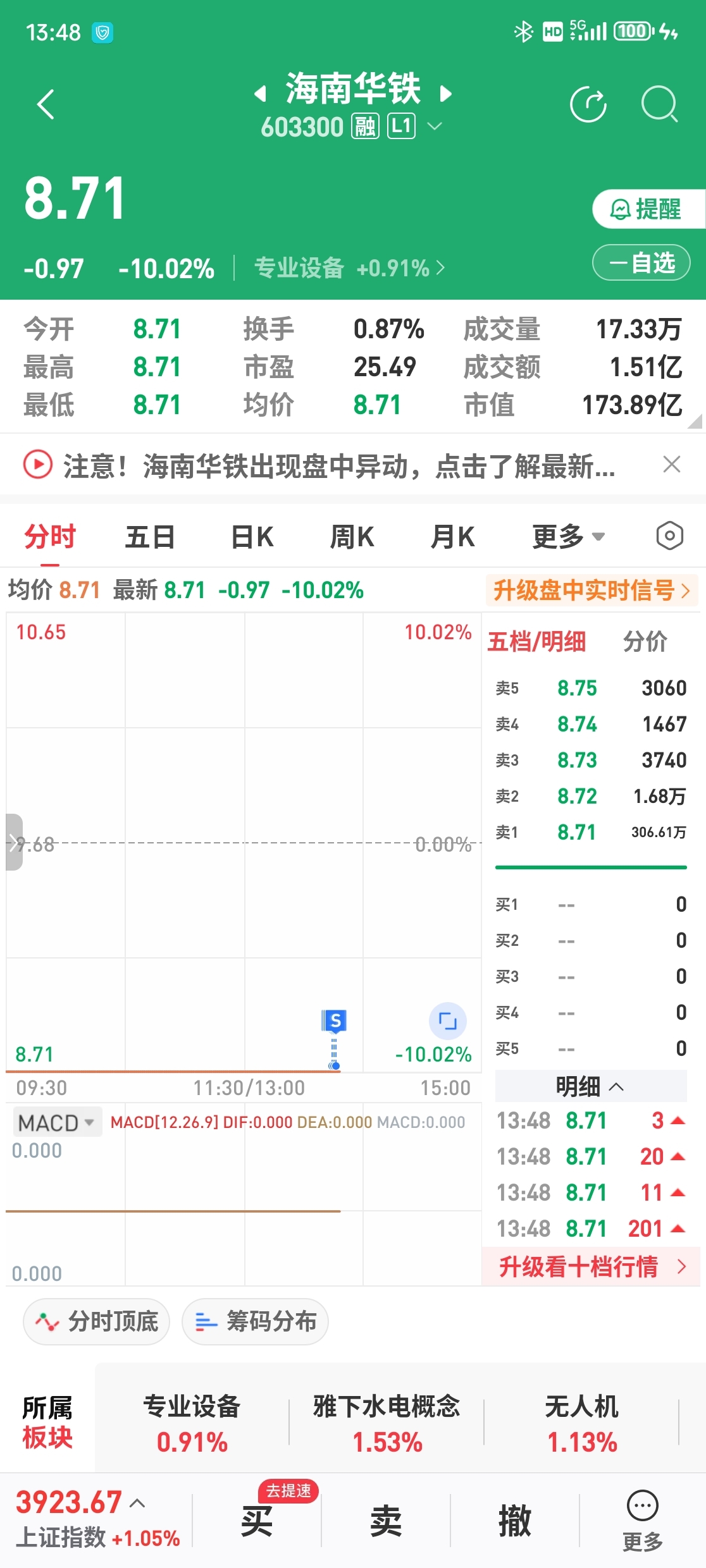Viewport: 706px width, 1568px height.
Task: Open 专业设备 sector link in header
Action: point(349,268)
